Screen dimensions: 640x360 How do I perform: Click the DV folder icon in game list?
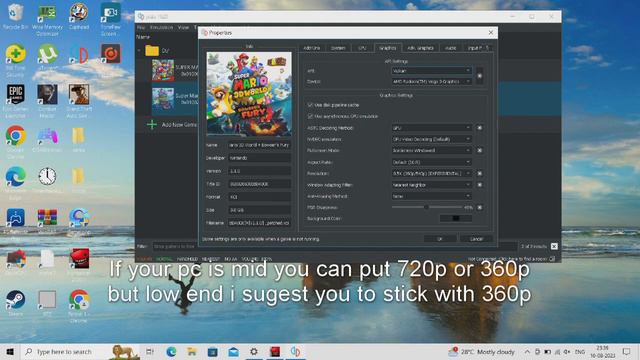152,51
